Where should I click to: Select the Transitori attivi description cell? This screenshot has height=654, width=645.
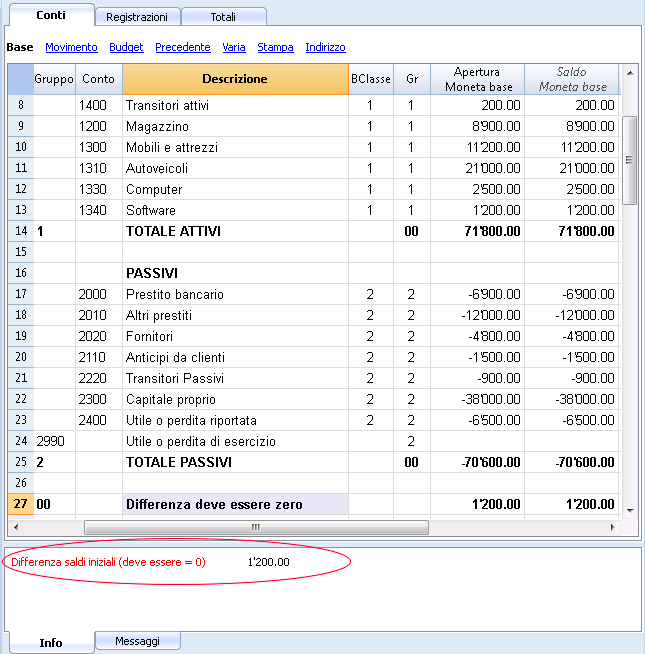pos(235,105)
